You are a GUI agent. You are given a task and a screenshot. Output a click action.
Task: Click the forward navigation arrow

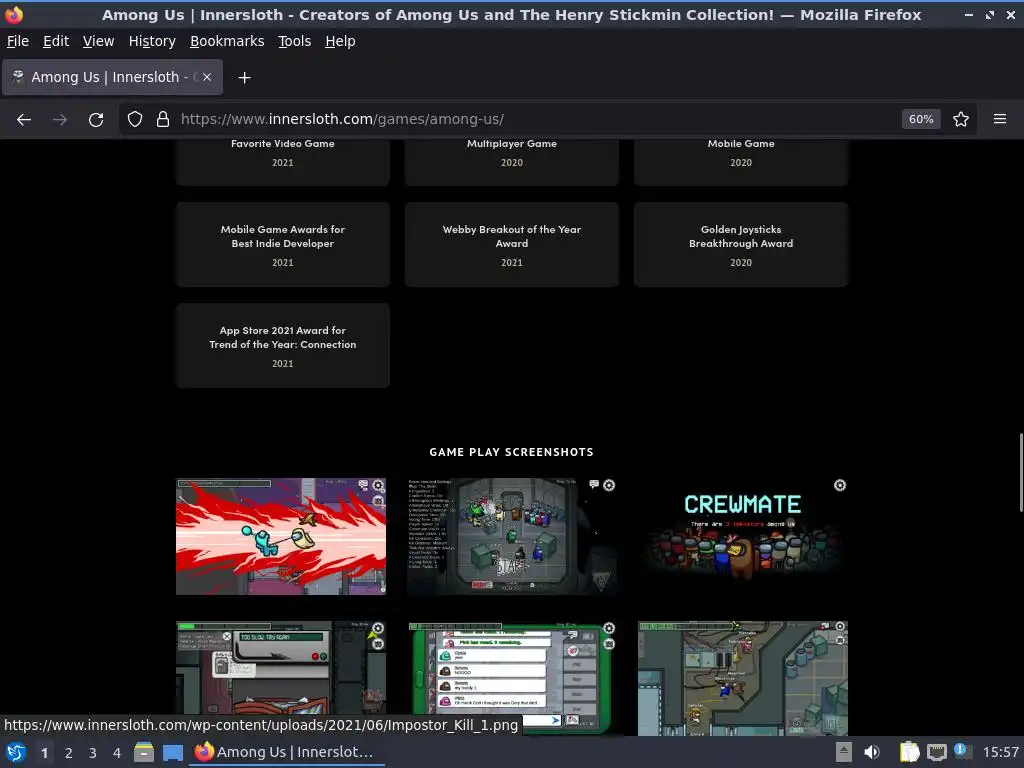point(59,120)
